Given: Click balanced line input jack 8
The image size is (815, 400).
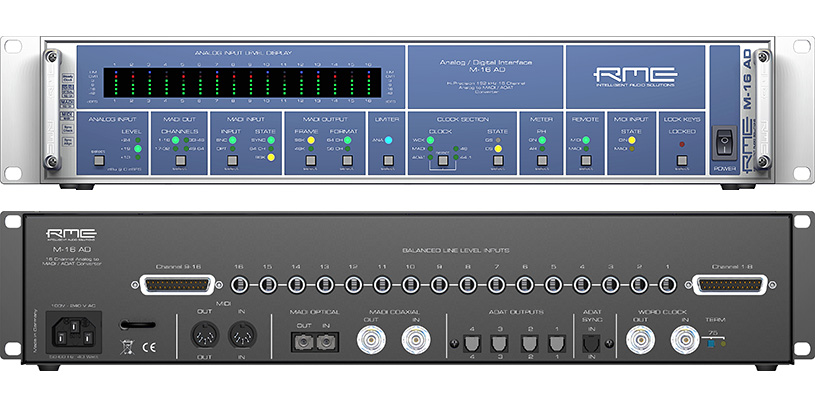Looking at the screenshot, I should (467, 285).
